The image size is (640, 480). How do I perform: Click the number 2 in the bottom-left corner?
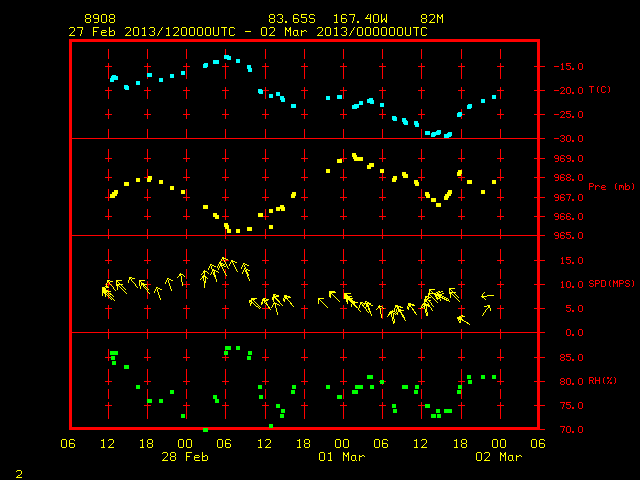click(x=19, y=474)
